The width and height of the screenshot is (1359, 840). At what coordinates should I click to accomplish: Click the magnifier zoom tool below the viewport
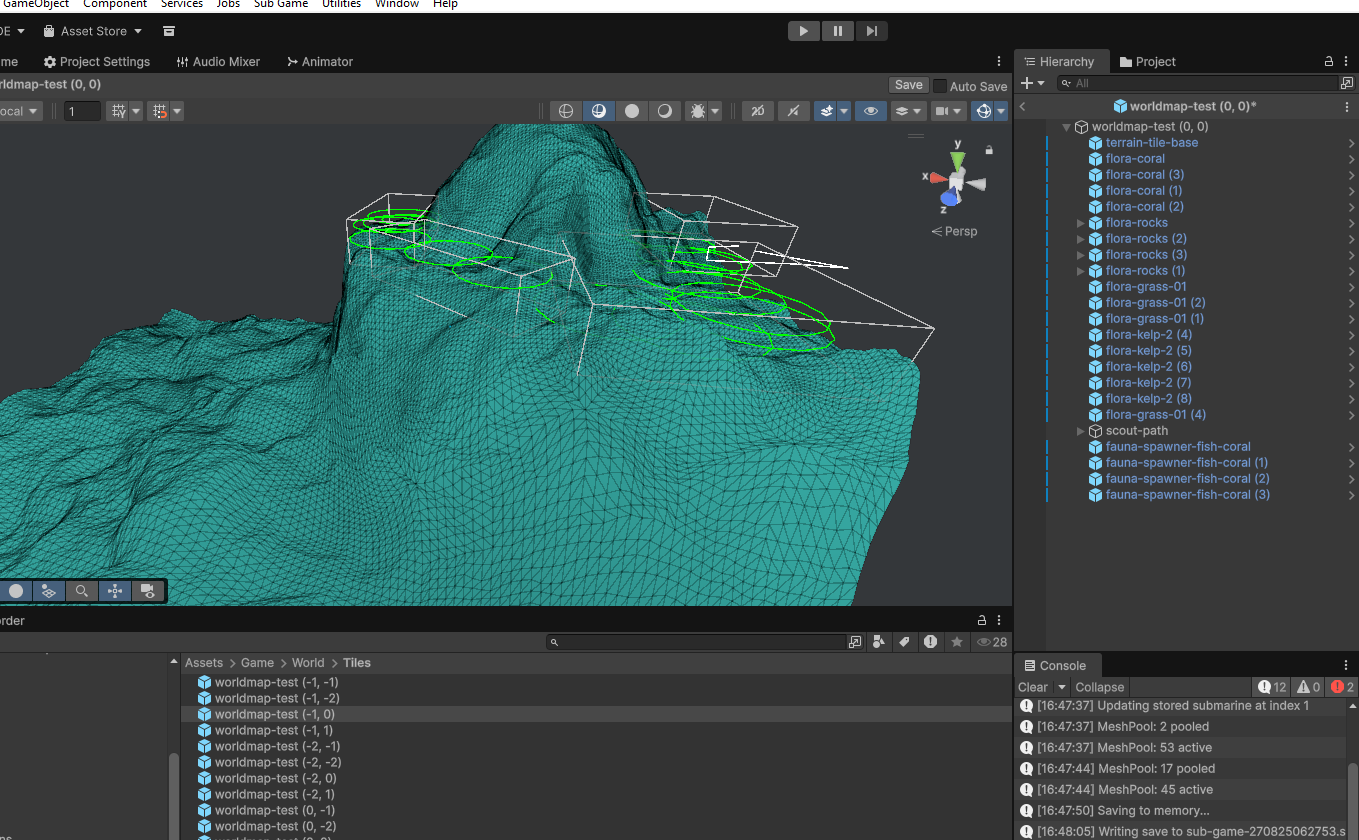point(81,591)
